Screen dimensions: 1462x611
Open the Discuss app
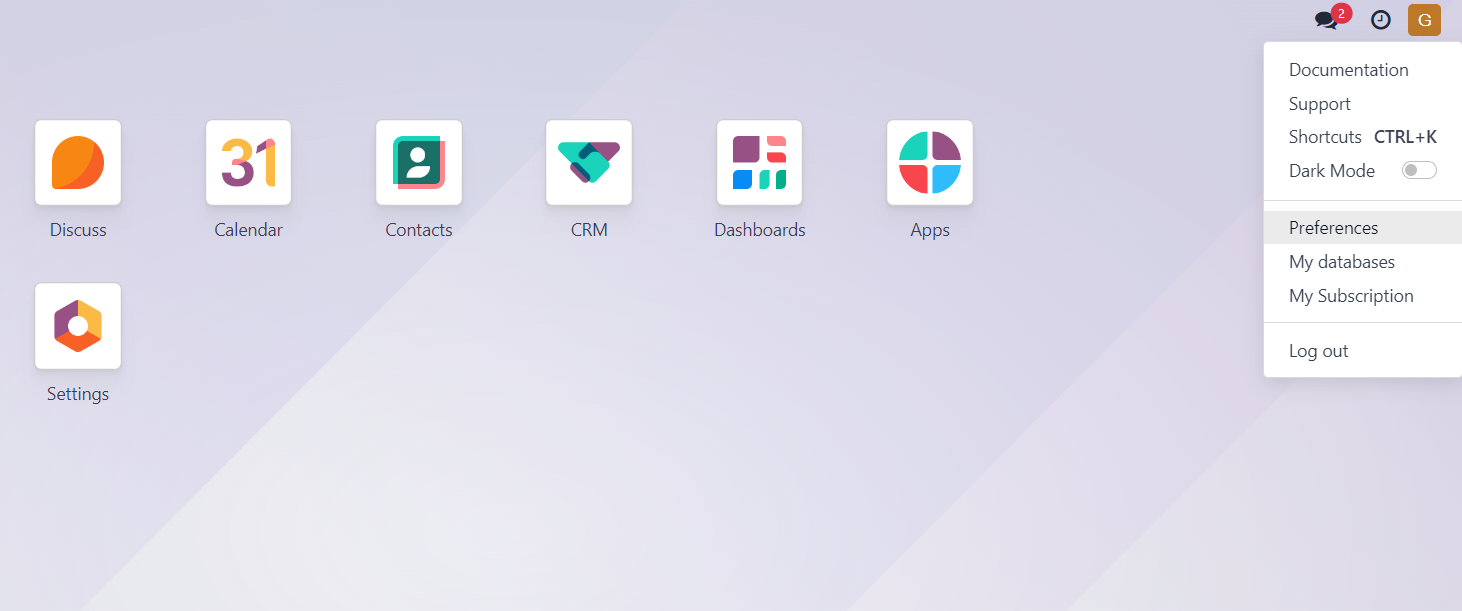[x=78, y=163]
